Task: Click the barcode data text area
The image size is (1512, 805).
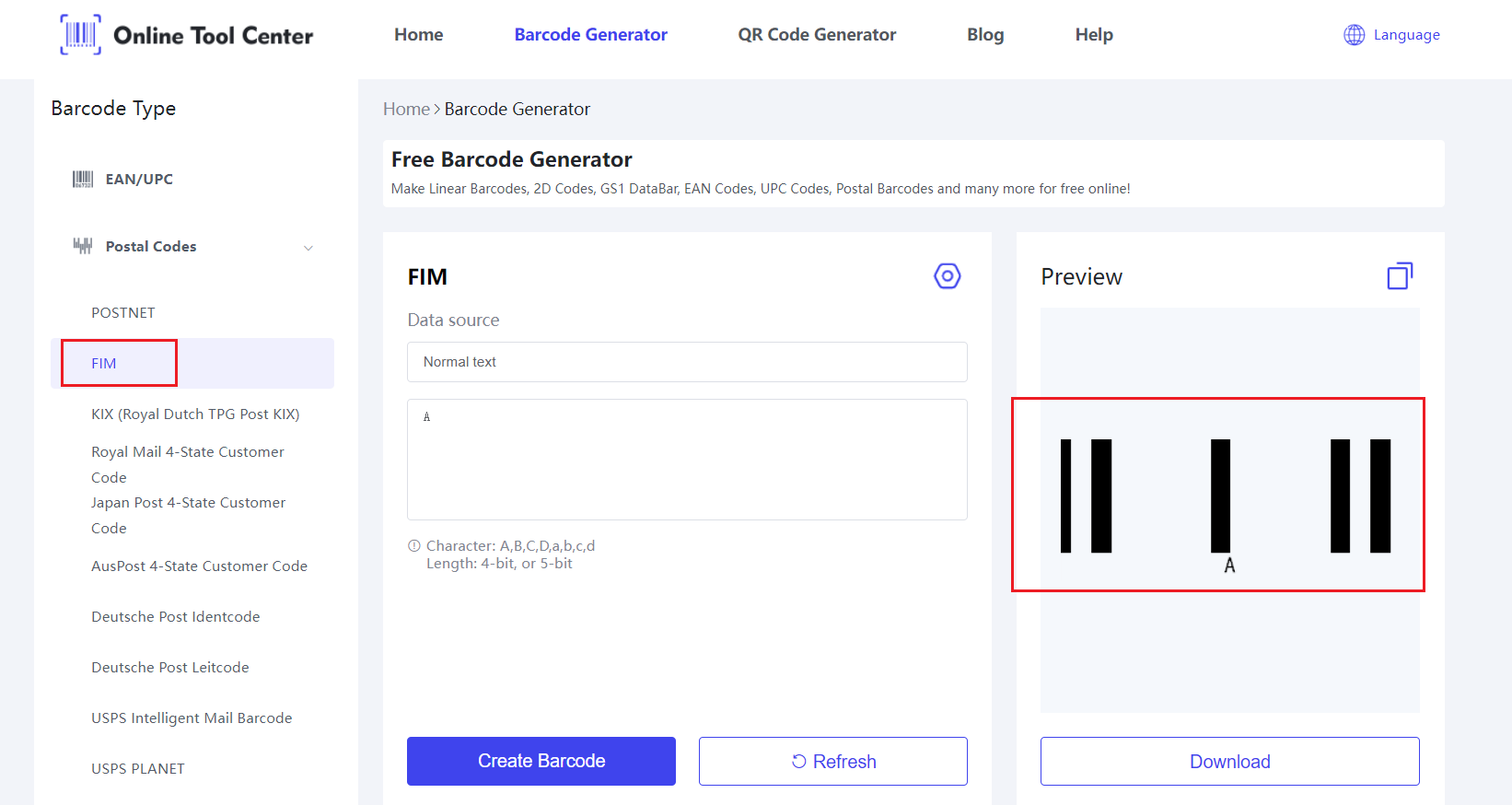Action: [x=687, y=460]
